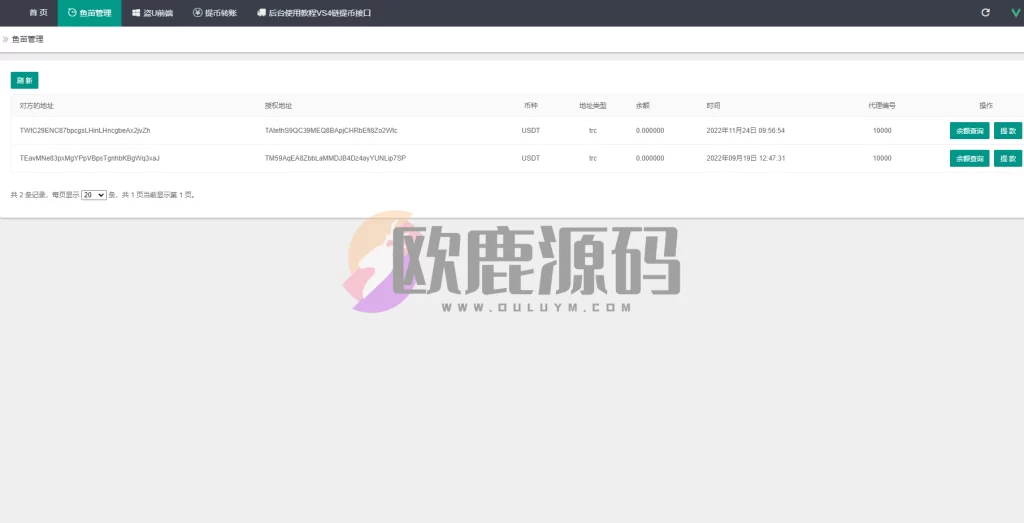Click timestamp 2022年09月19日 12:47:31

click(746, 159)
